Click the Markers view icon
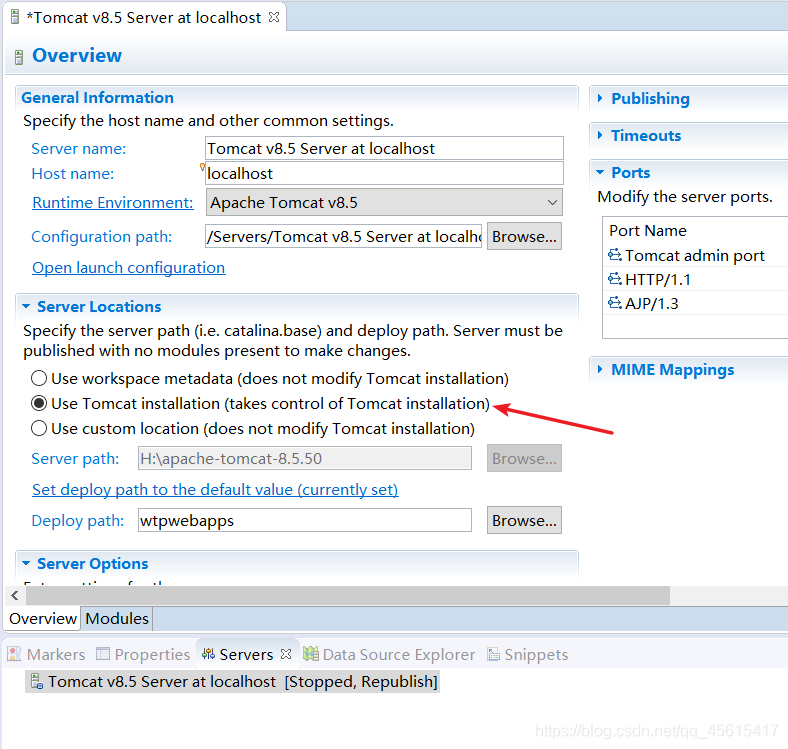 click(14, 654)
